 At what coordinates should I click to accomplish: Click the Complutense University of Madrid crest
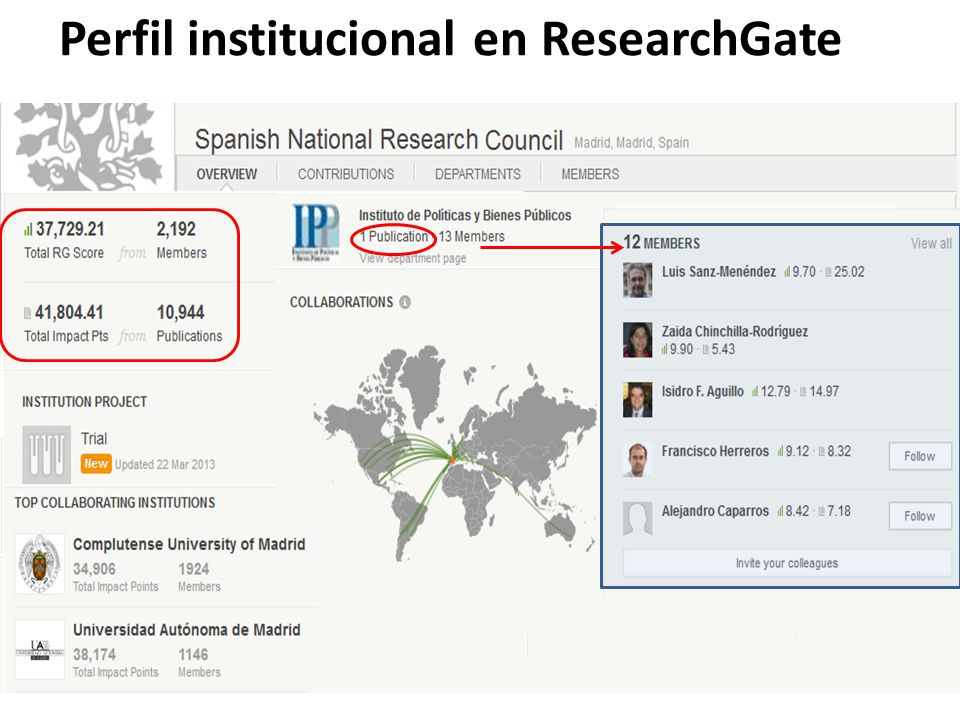pyautogui.click(x=40, y=564)
